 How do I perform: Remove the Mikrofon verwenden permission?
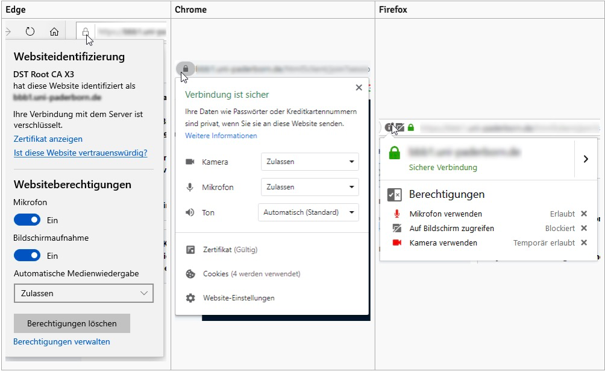(x=584, y=214)
